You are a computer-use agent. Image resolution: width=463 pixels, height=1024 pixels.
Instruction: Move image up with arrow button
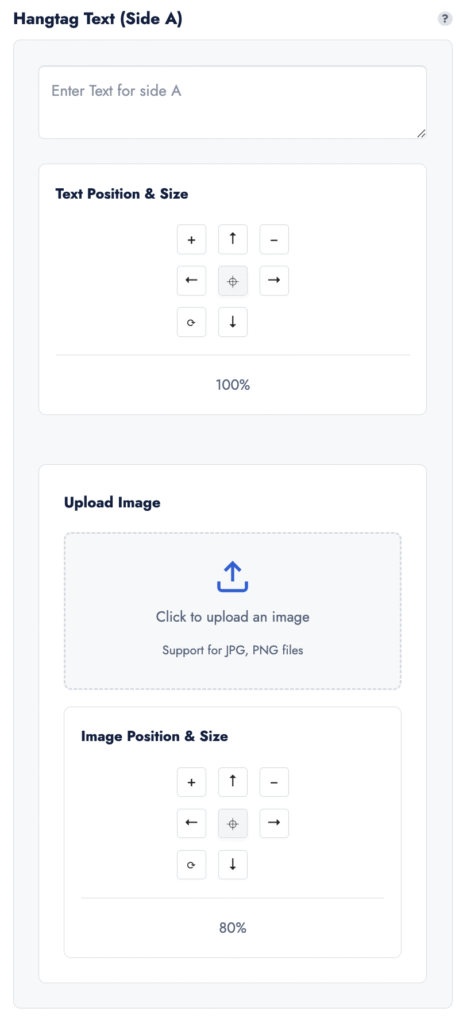(x=232, y=782)
